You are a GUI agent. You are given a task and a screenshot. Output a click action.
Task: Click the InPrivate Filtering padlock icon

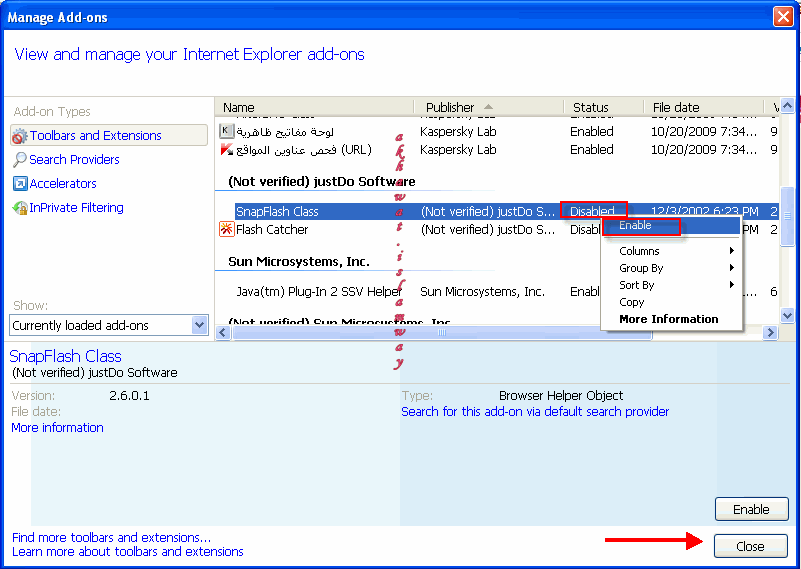tap(20, 208)
